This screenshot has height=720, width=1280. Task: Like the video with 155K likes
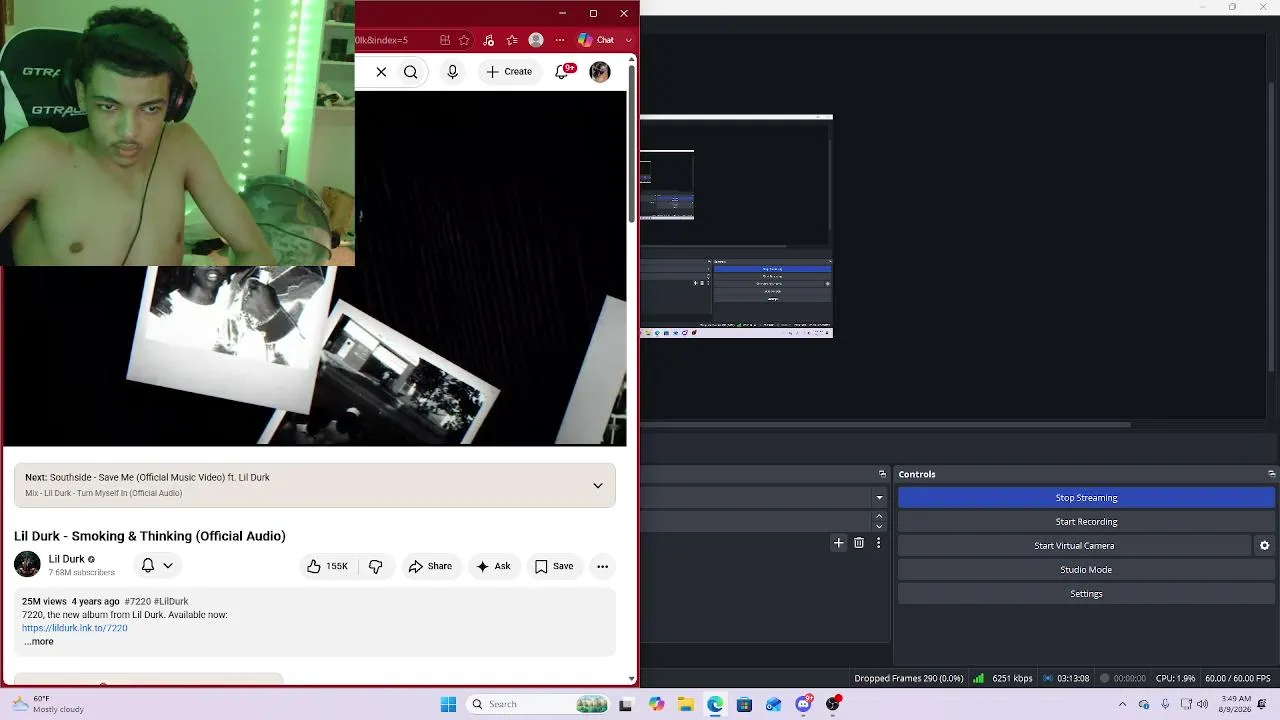pyautogui.click(x=328, y=566)
